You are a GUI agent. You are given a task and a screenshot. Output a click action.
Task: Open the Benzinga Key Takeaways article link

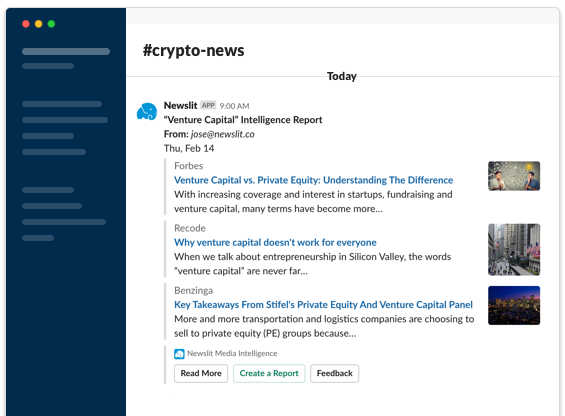coord(323,305)
